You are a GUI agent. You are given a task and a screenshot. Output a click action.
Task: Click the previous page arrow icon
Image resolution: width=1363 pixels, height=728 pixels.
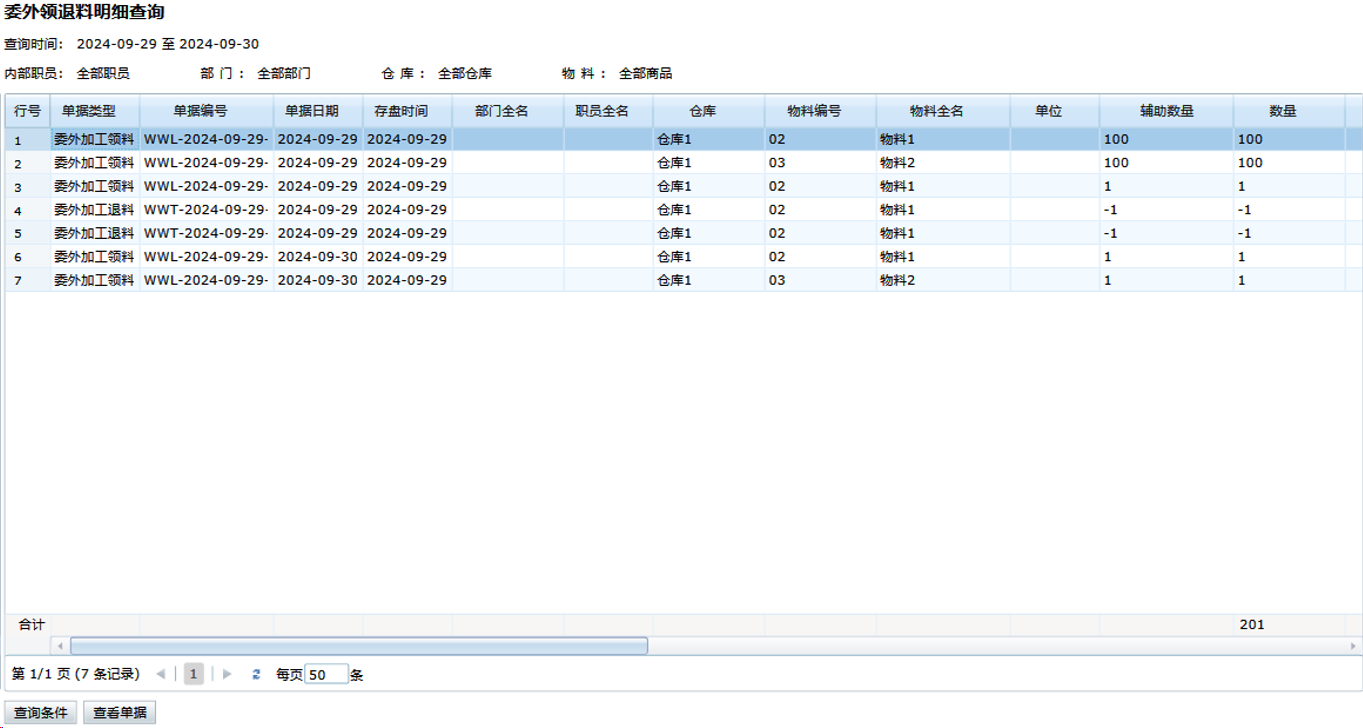point(161,675)
